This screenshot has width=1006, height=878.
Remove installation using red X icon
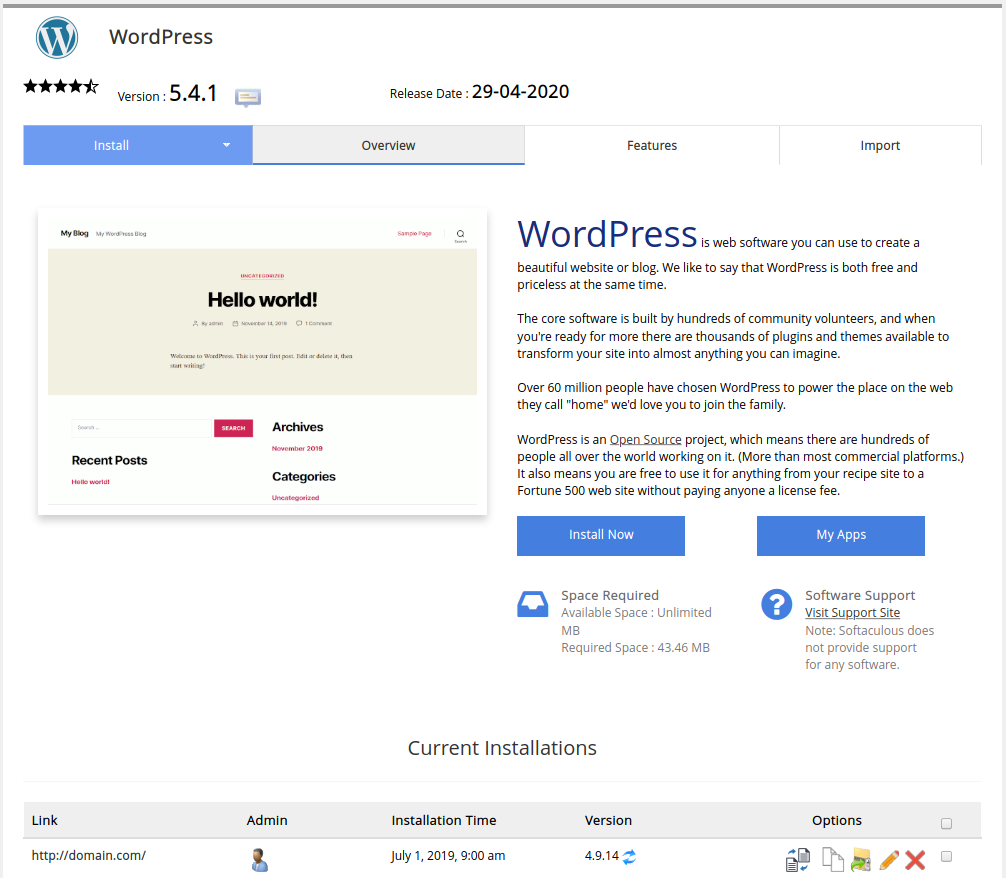pyautogui.click(x=915, y=859)
